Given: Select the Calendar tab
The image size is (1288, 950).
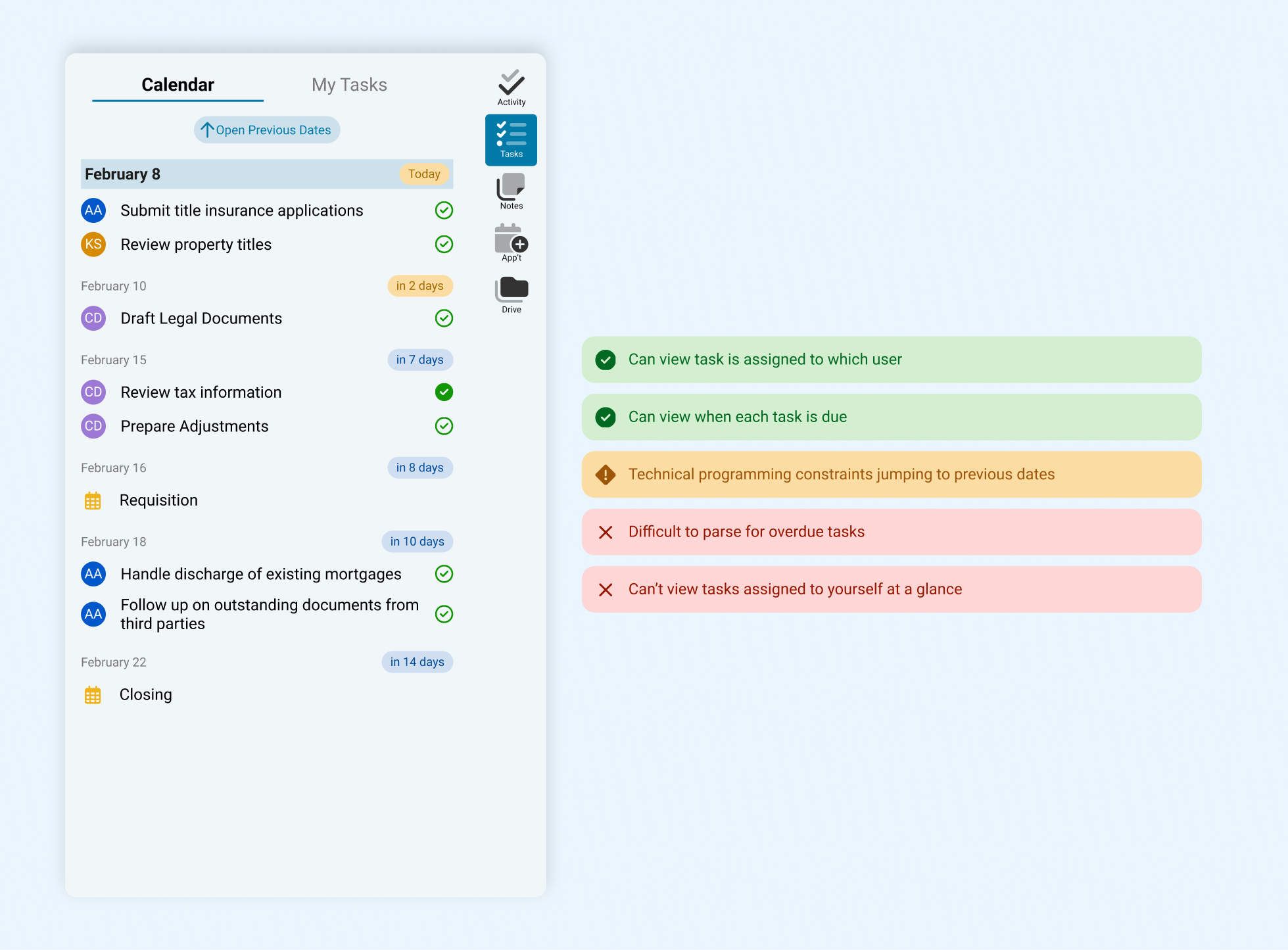Looking at the screenshot, I should coord(178,85).
